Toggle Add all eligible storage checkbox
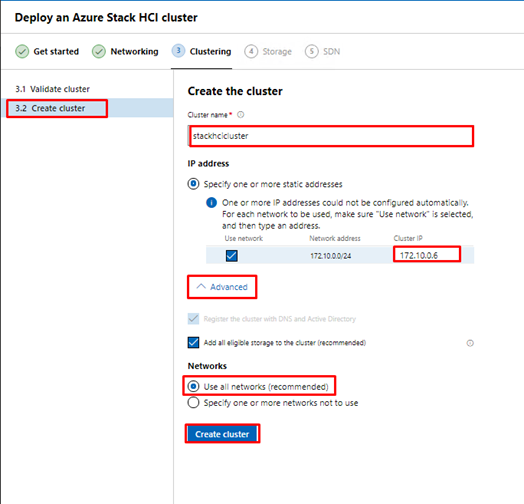 (193, 343)
